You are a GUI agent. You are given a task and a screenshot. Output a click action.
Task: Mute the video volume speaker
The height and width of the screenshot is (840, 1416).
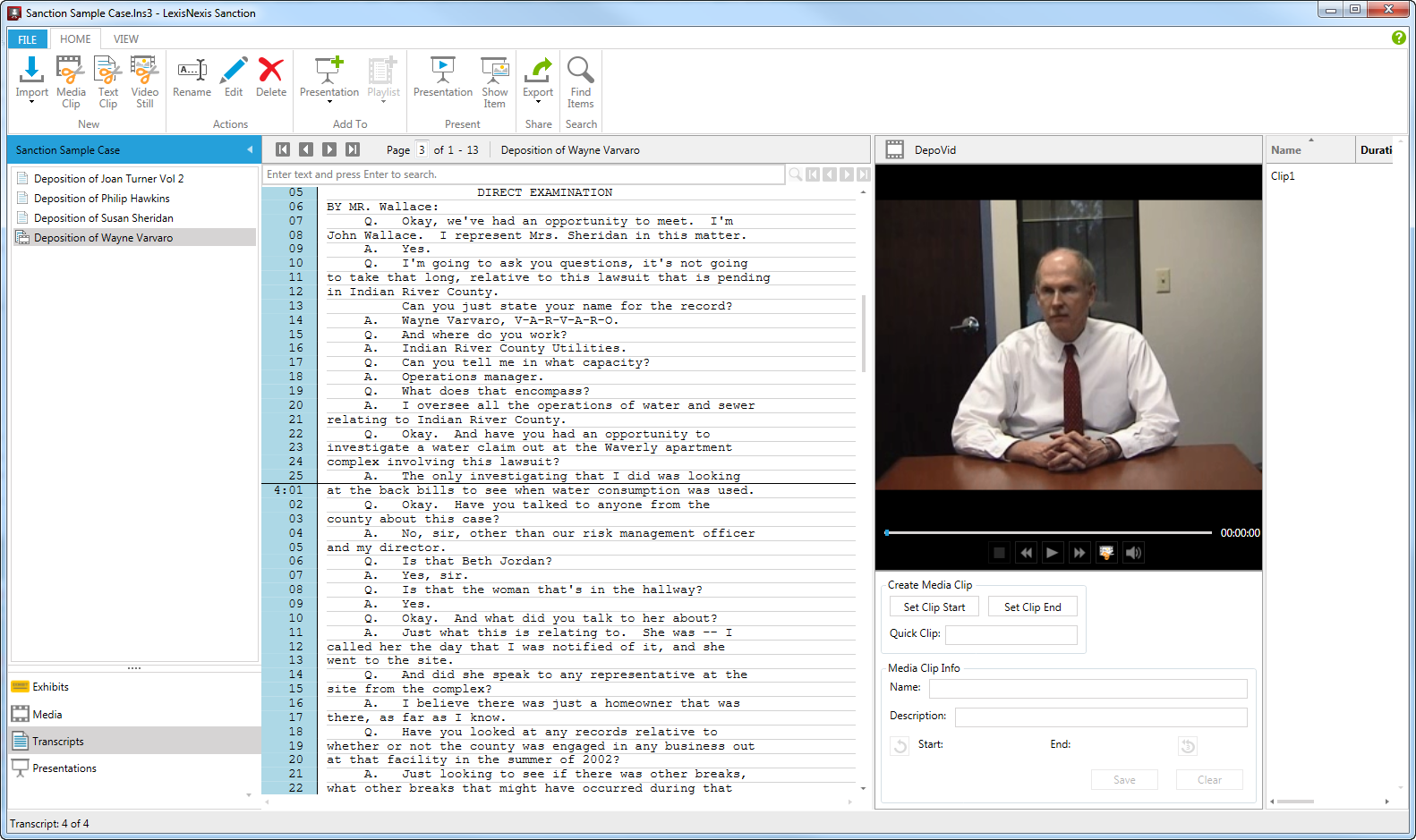point(1133,553)
